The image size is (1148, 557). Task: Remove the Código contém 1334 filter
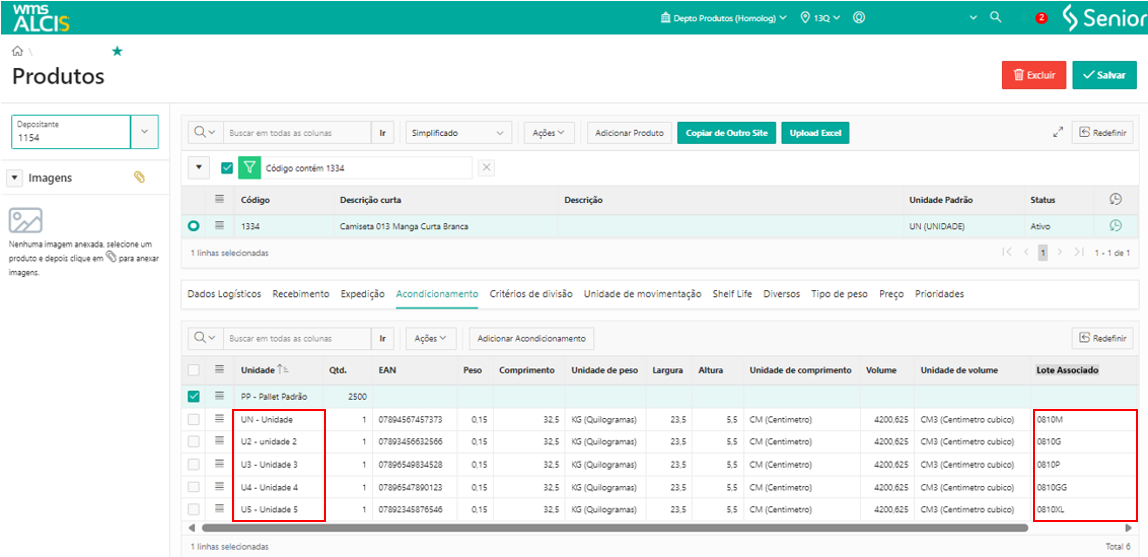click(487, 168)
